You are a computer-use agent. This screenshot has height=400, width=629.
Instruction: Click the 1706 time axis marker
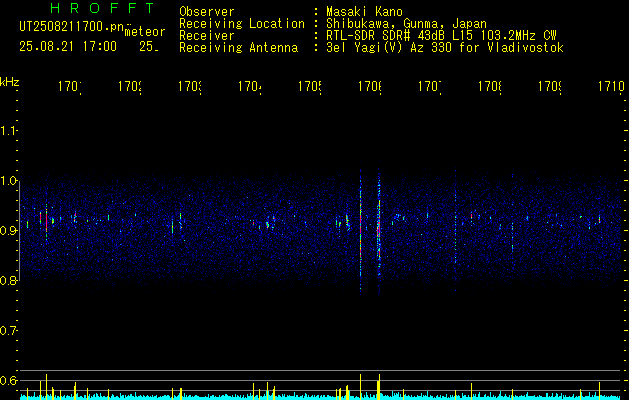[x=370, y=86]
